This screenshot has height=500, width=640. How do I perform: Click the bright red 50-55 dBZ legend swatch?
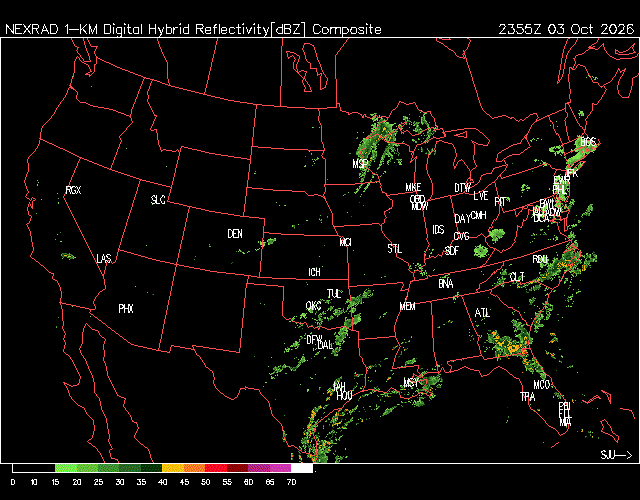pyautogui.click(x=216, y=468)
